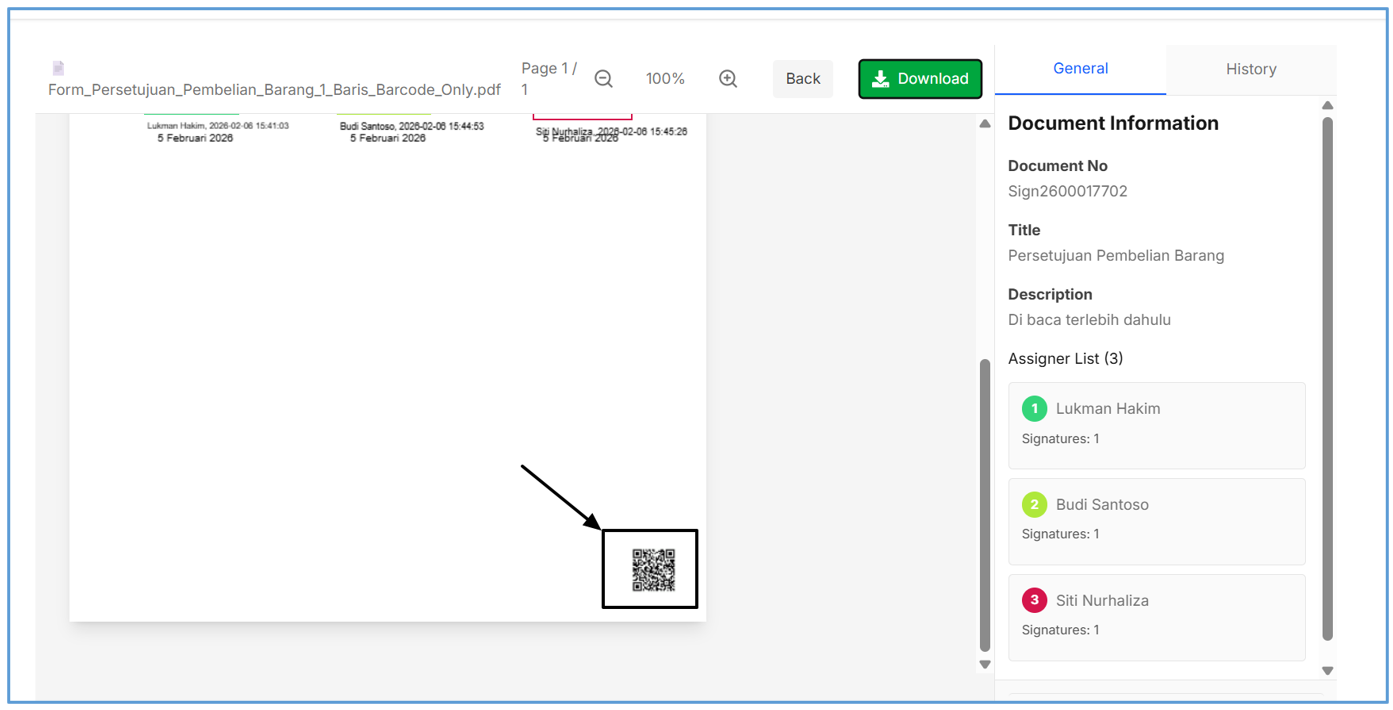
Task: Click the 100% zoom level indicator
Action: click(x=665, y=79)
